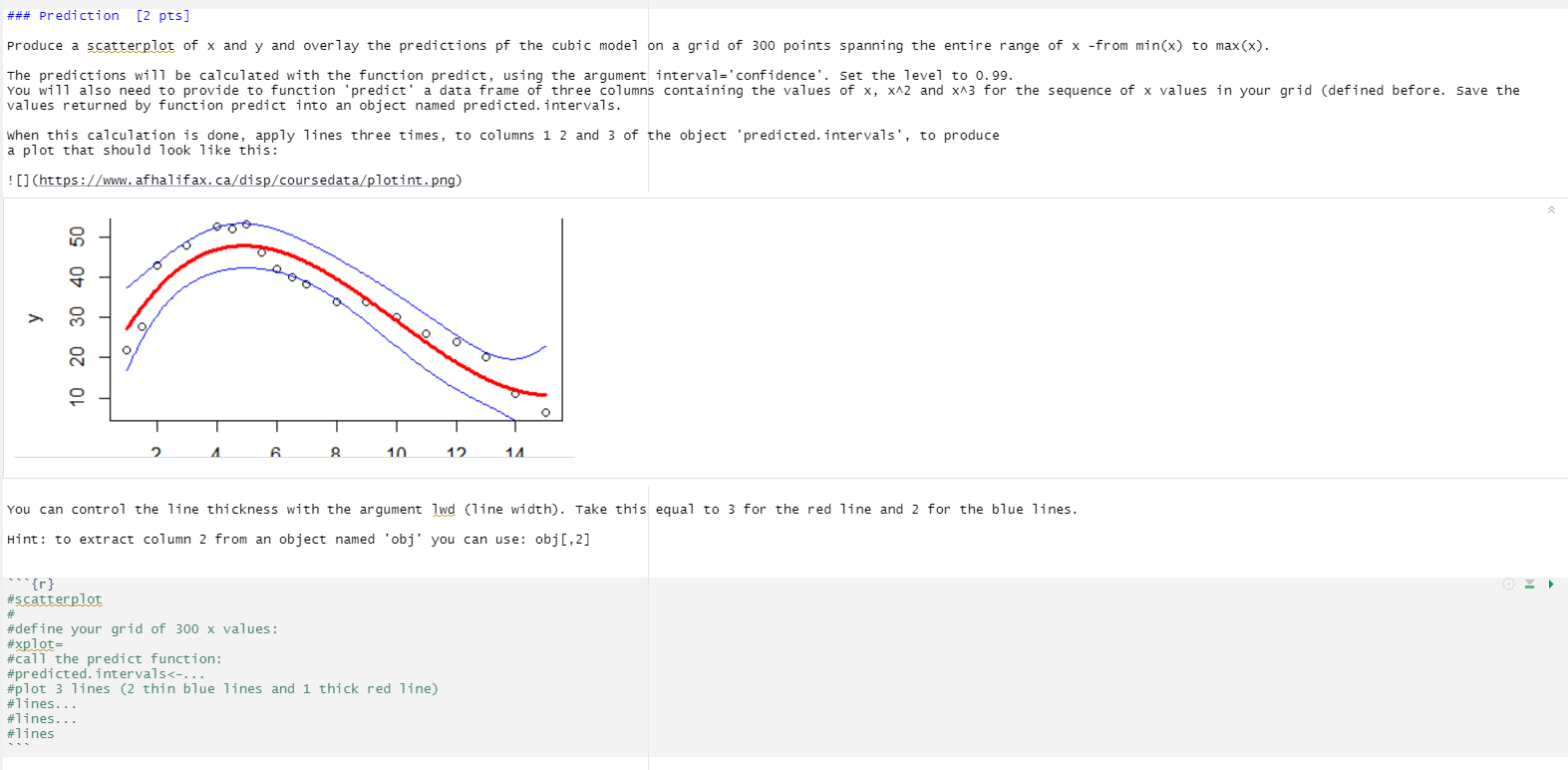The height and width of the screenshot is (770, 1568).
Task: Click the xplot= comment line
Action: [x=33, y=643]
